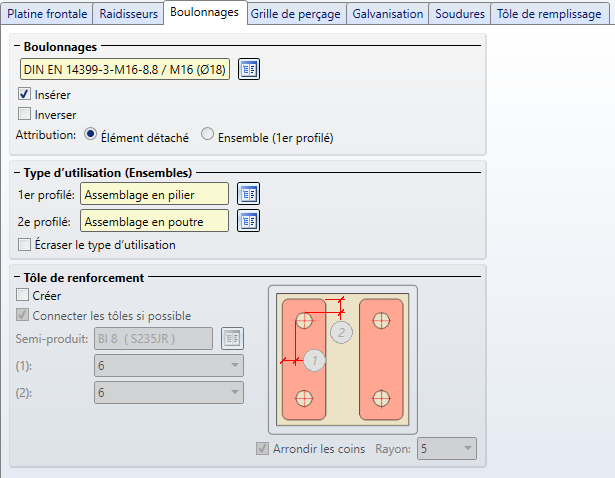This screenshot has width=615, height=478.
Task: Open Semi-produit catalog selection icon
Action: tap(232, 338)
